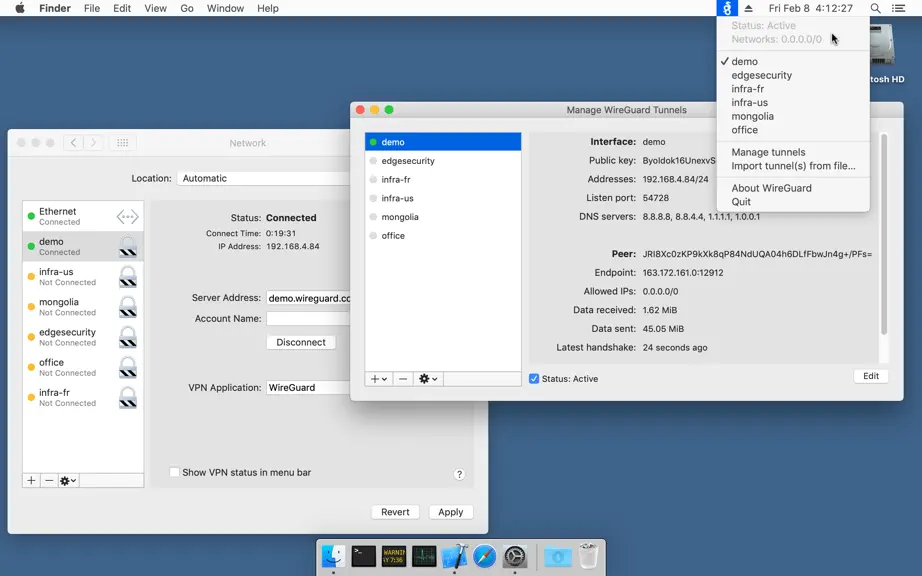
Task: Show all preferences grid icon in Network
Action: pyautogui.click(x=122, y=143)
